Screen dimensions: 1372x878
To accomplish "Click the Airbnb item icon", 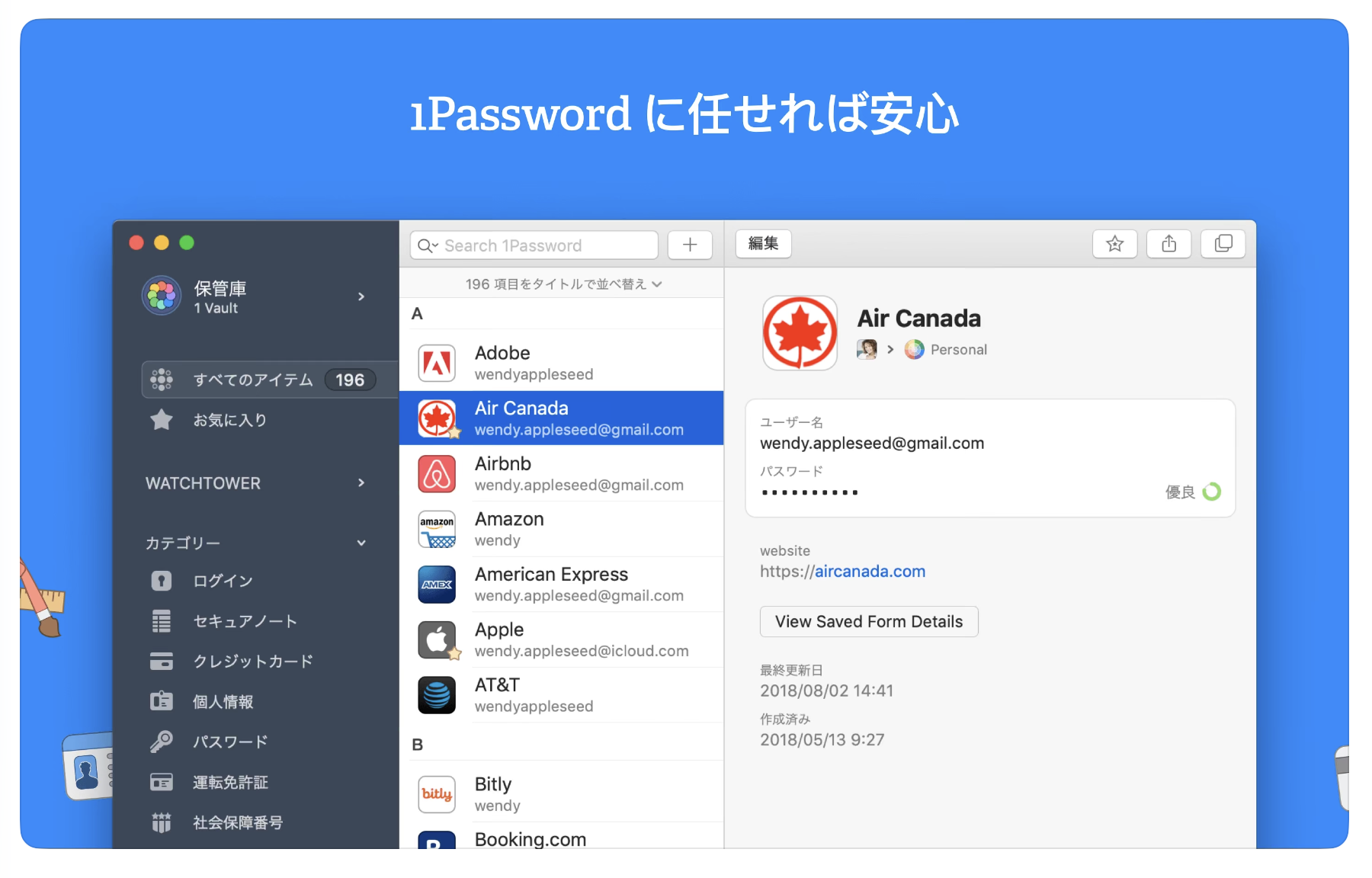I will pos(437,473).
